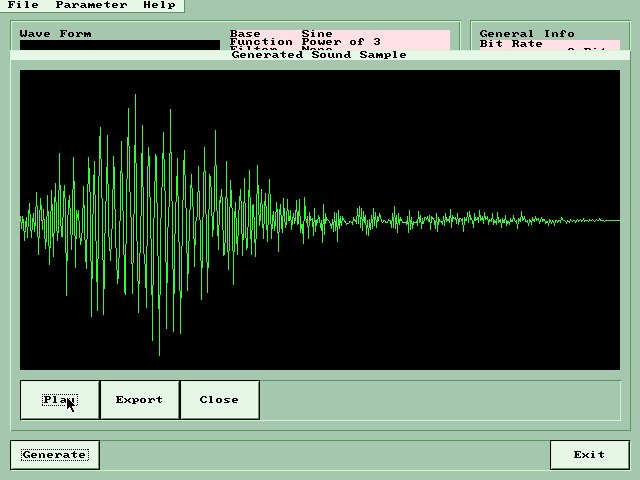640x480 pixels.
Task: Open the Help menu
Action: pyautogui.click(x=158, y=5)
